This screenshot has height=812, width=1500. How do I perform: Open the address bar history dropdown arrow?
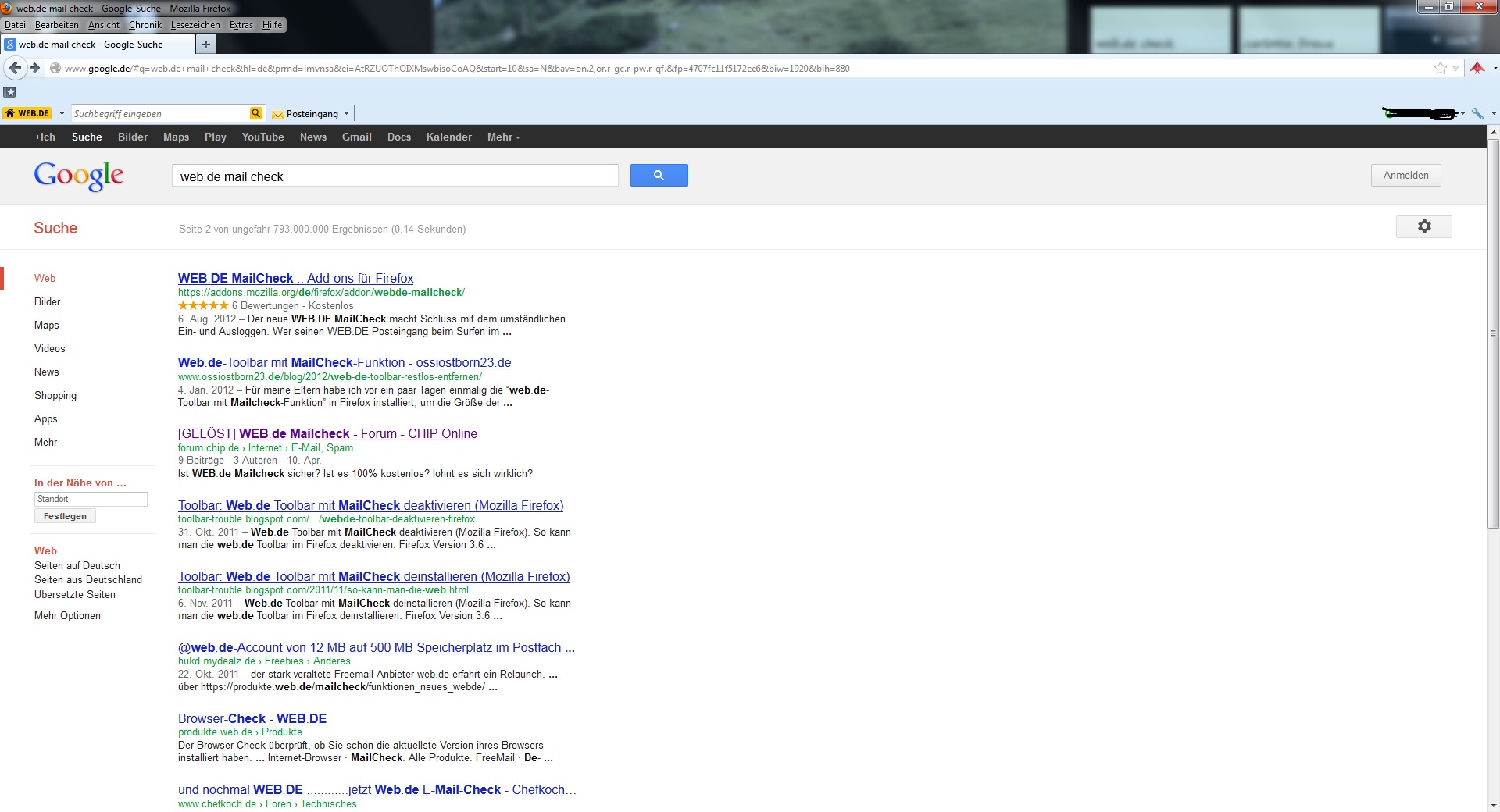pos(1455,69)
